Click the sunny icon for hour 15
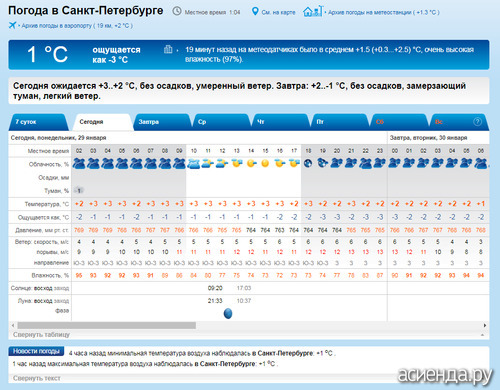The image size is (500, 390). point(265,163)
